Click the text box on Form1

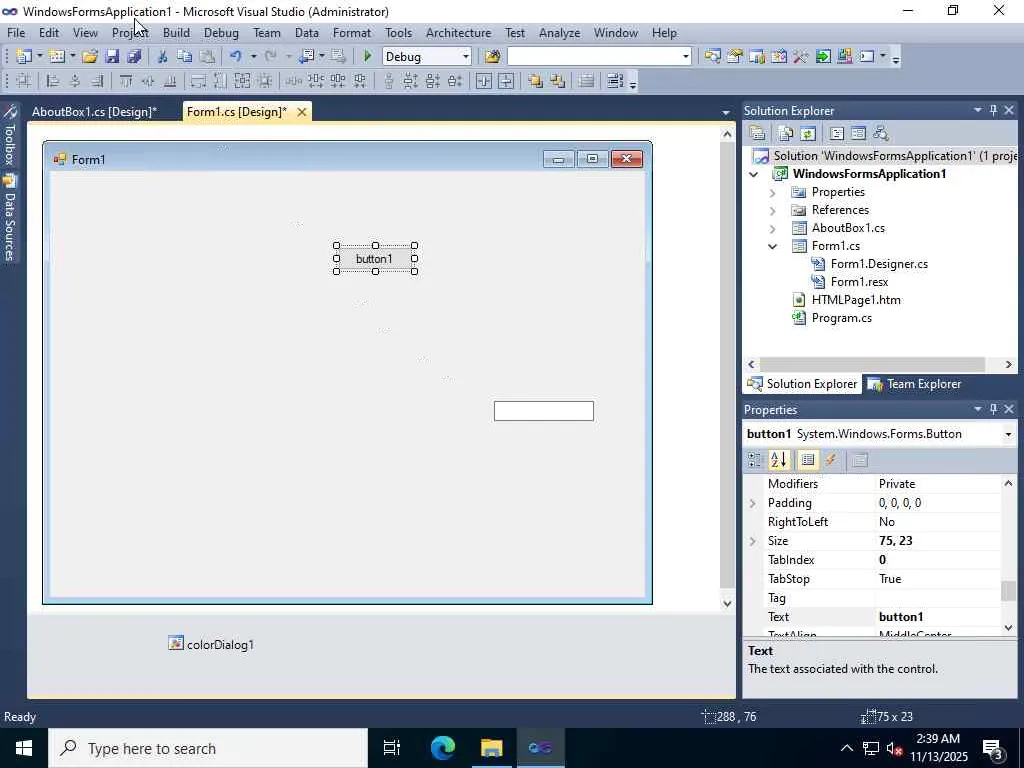[x=543, y=411]
